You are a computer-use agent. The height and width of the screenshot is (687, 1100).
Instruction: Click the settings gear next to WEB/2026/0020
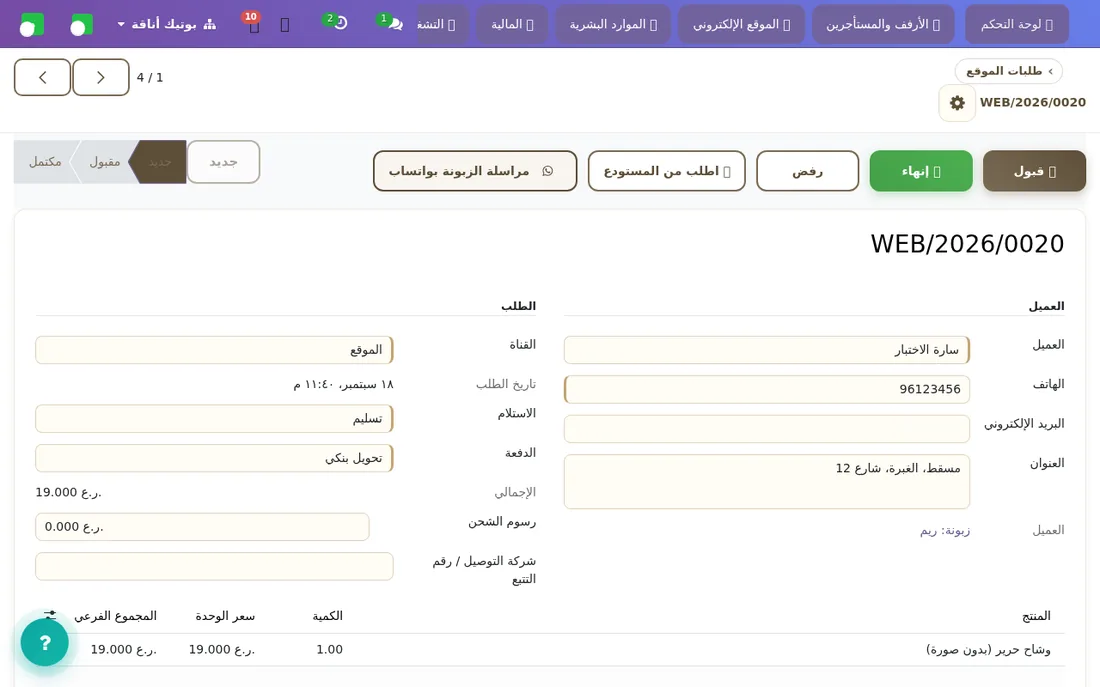(957, 103)
